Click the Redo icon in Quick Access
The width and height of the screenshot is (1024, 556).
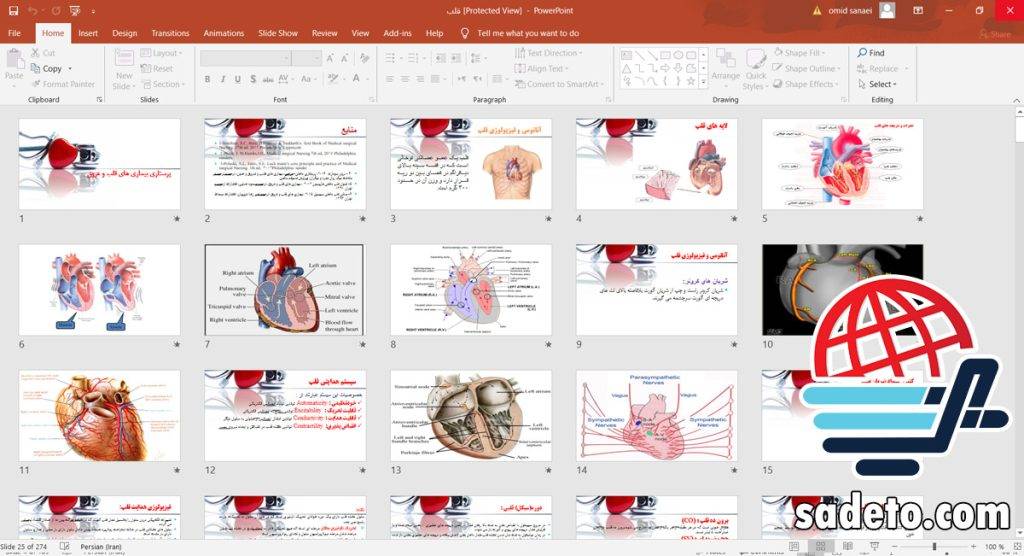[56, 10]
